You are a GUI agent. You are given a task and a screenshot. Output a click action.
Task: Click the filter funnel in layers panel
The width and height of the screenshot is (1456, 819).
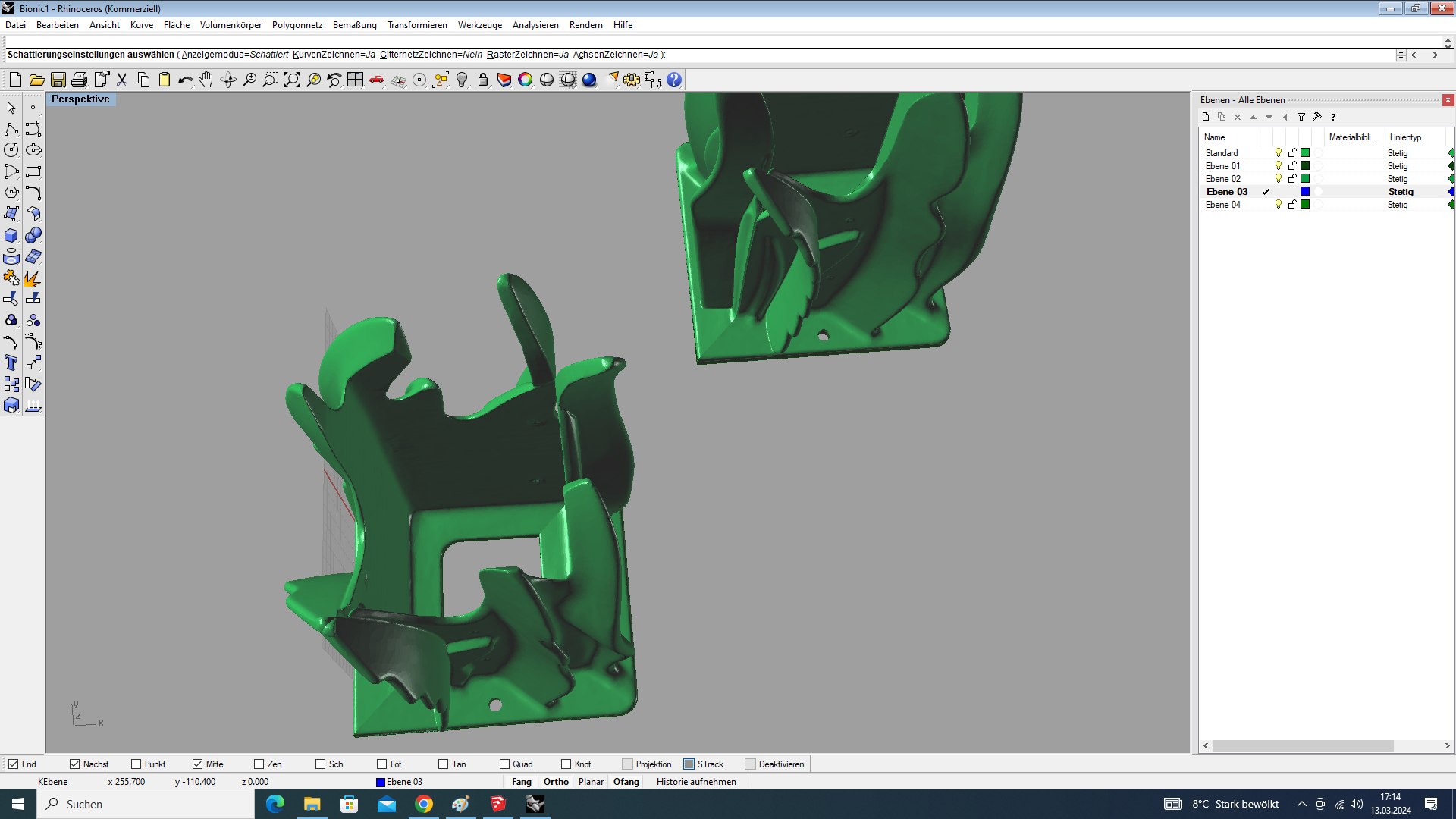(x=1301, y=117)
